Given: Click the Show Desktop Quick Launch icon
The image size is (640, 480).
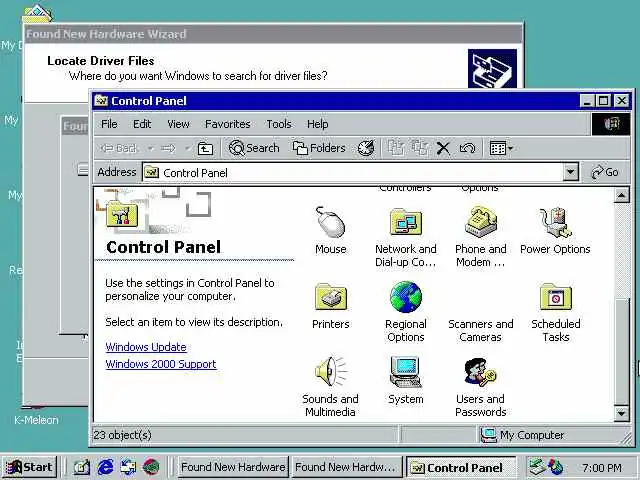Looking at the screenshot, I should coord(81,467).
